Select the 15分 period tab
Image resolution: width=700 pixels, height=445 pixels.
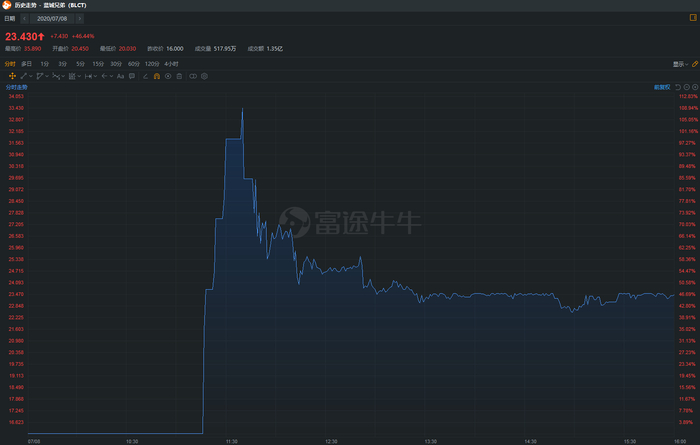[98, 64]
